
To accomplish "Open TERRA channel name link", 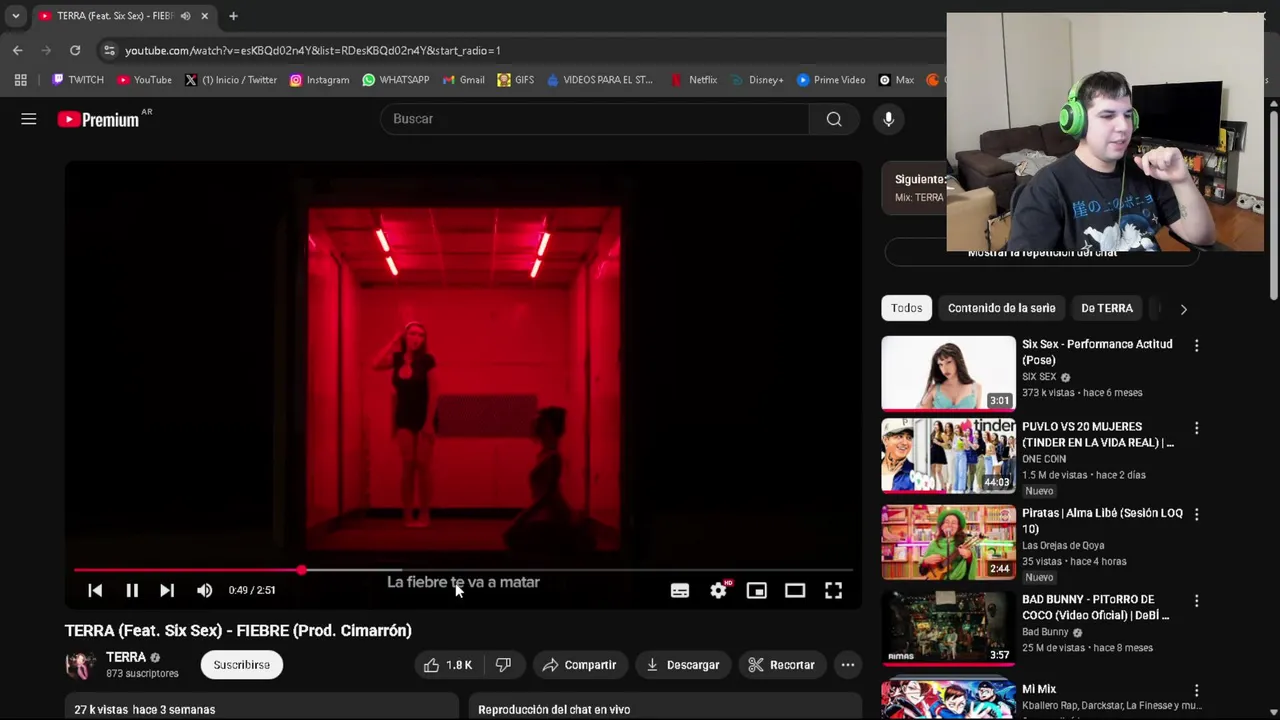I will (126, 657).
